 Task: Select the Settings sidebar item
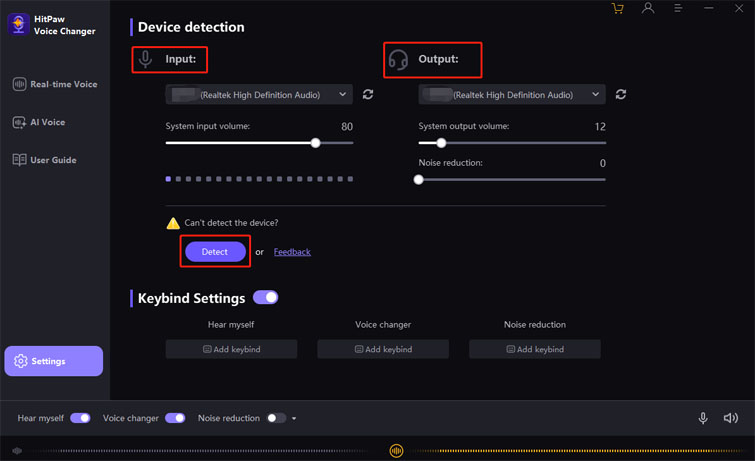53,361
